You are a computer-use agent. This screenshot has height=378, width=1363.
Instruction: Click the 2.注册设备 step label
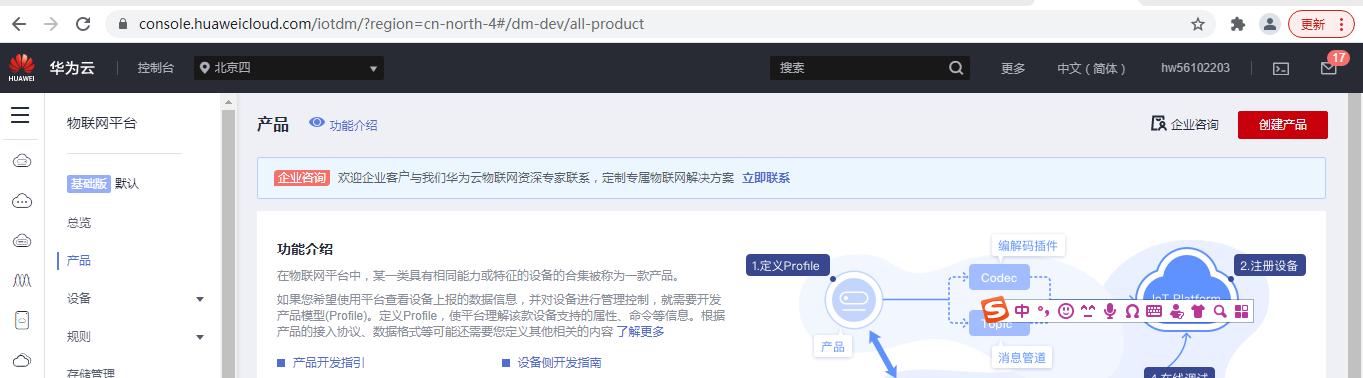click(x=1269, y=265)
